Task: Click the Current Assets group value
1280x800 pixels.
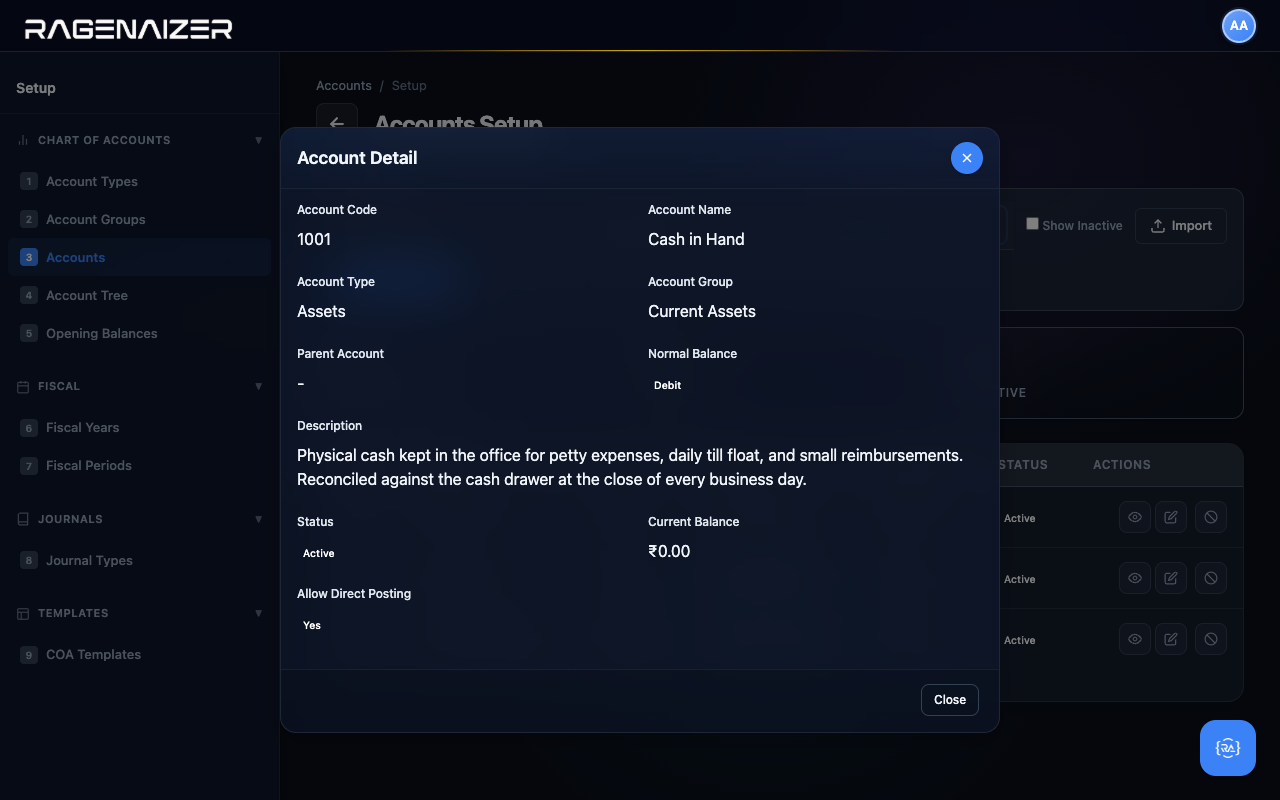Action: [x=702, y=311]
